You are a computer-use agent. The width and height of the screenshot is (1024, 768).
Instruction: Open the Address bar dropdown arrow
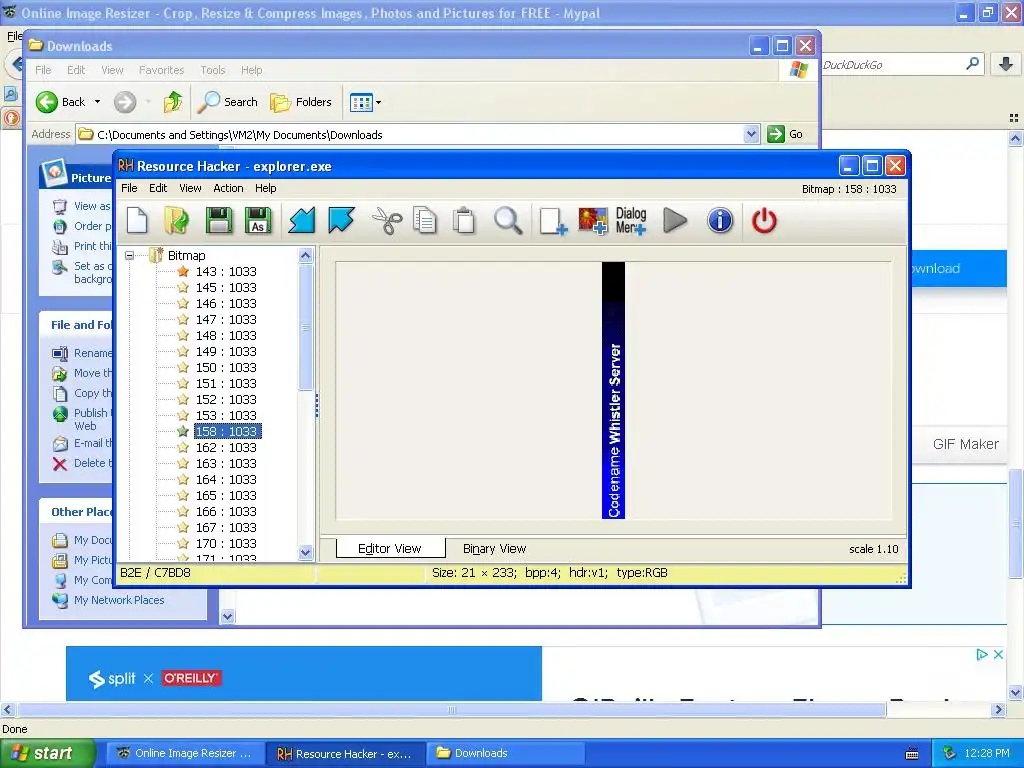pyautogui.click(x=751, y=134)
